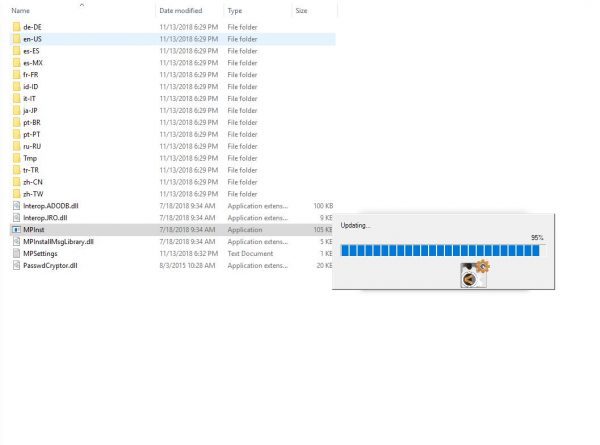This screenshot has height=445, width=600.
Task: Sort by the Date modified column header
Action: tap(181, 11)
